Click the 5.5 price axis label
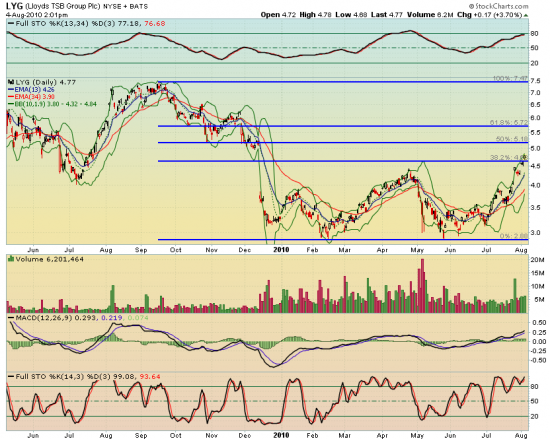The image size is (550, 439). pyautogui.click(x=535, y=133)
